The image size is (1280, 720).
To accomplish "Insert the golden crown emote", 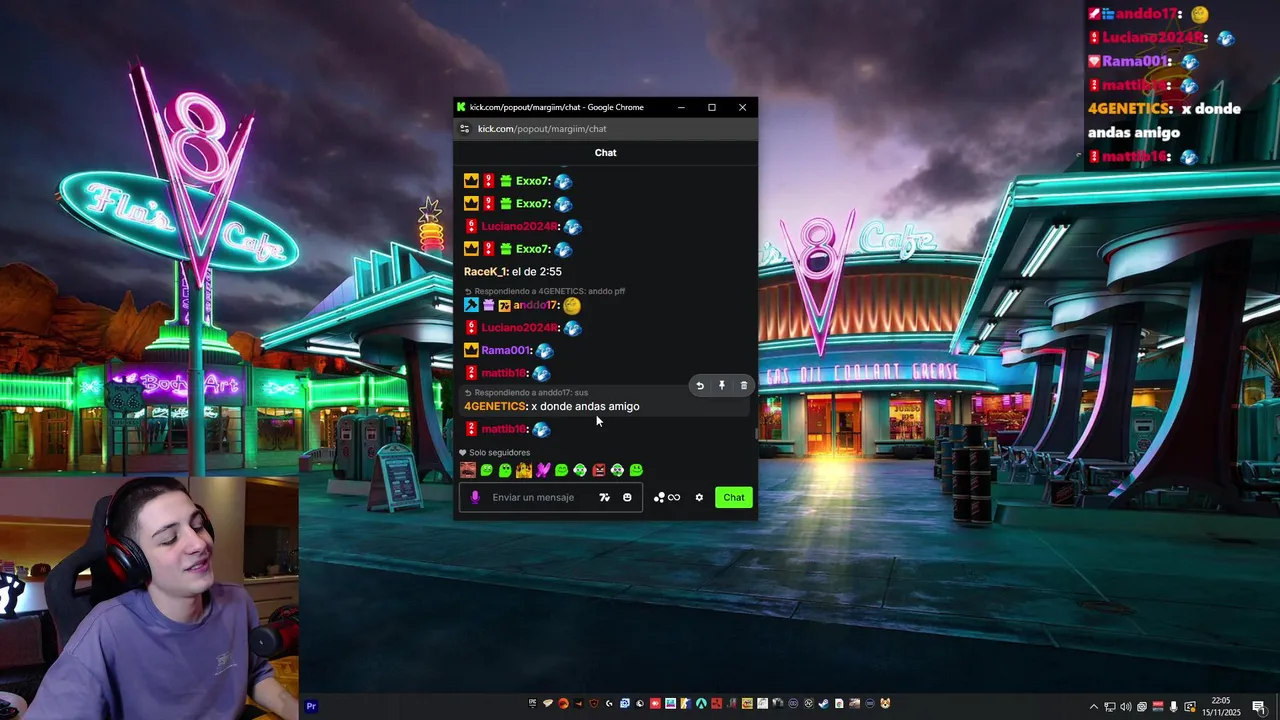I will pos(523,470).
